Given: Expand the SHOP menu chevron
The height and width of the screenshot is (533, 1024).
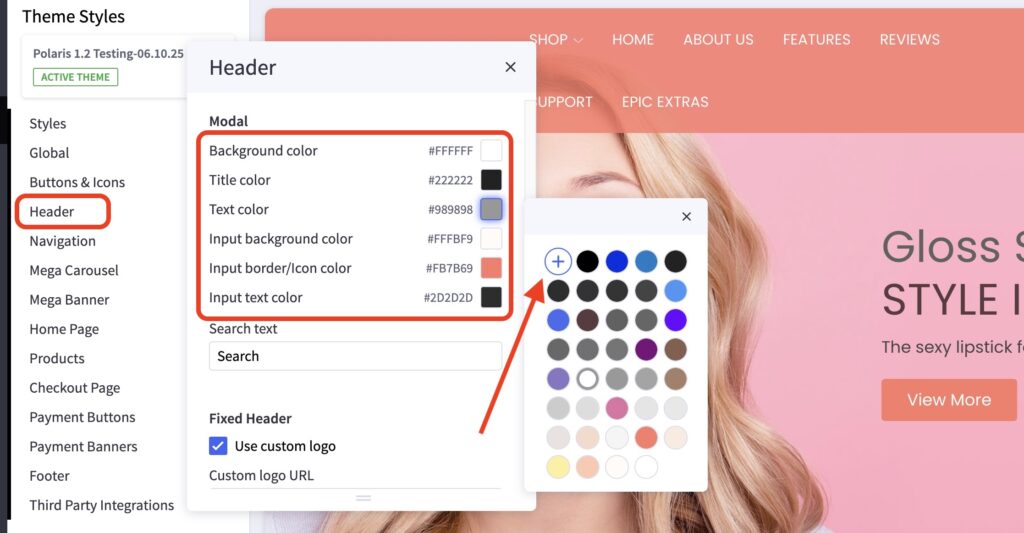Looking at the screenshot, I should 578,40.
